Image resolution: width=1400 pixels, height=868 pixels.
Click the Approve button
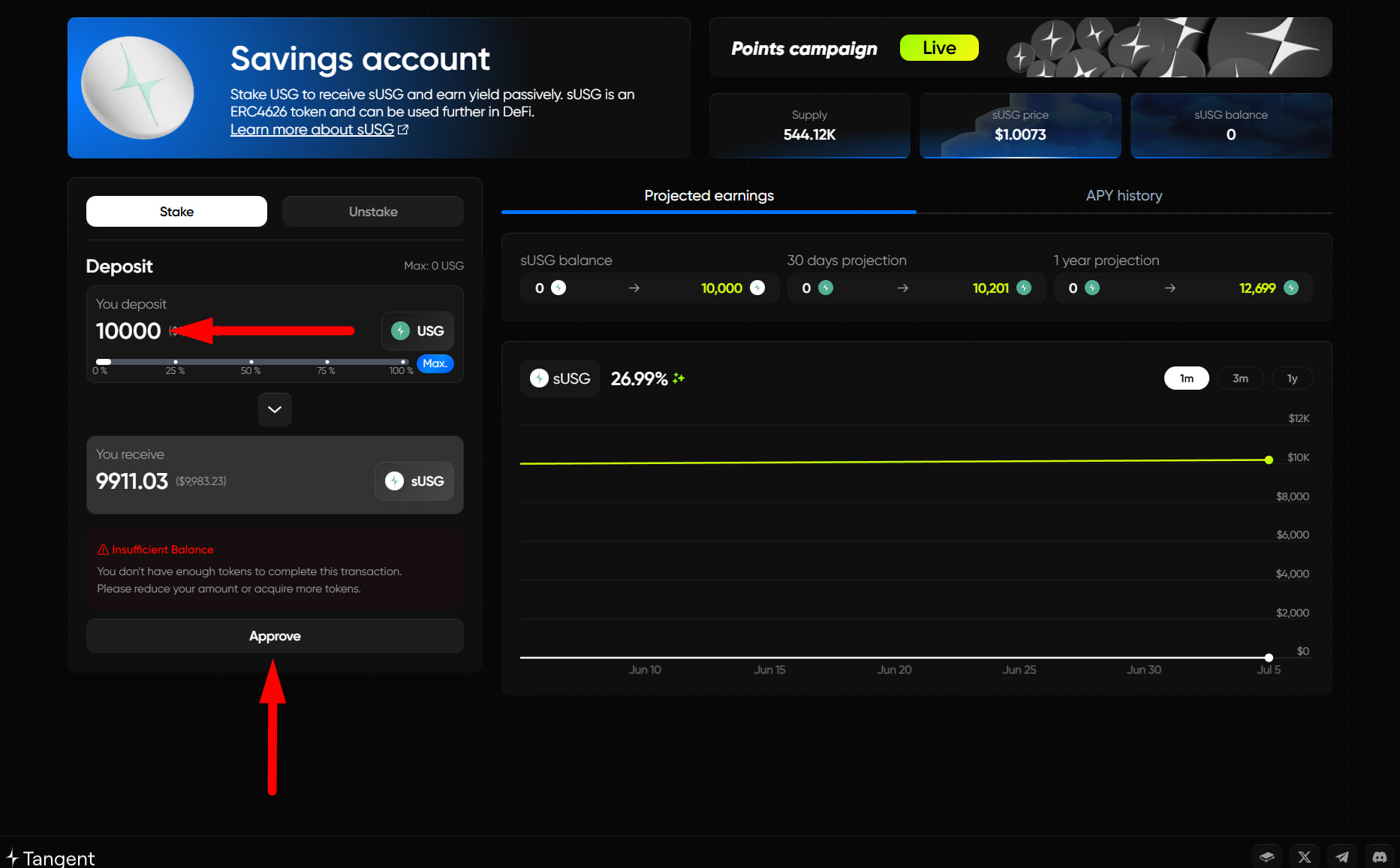[275, 636]
